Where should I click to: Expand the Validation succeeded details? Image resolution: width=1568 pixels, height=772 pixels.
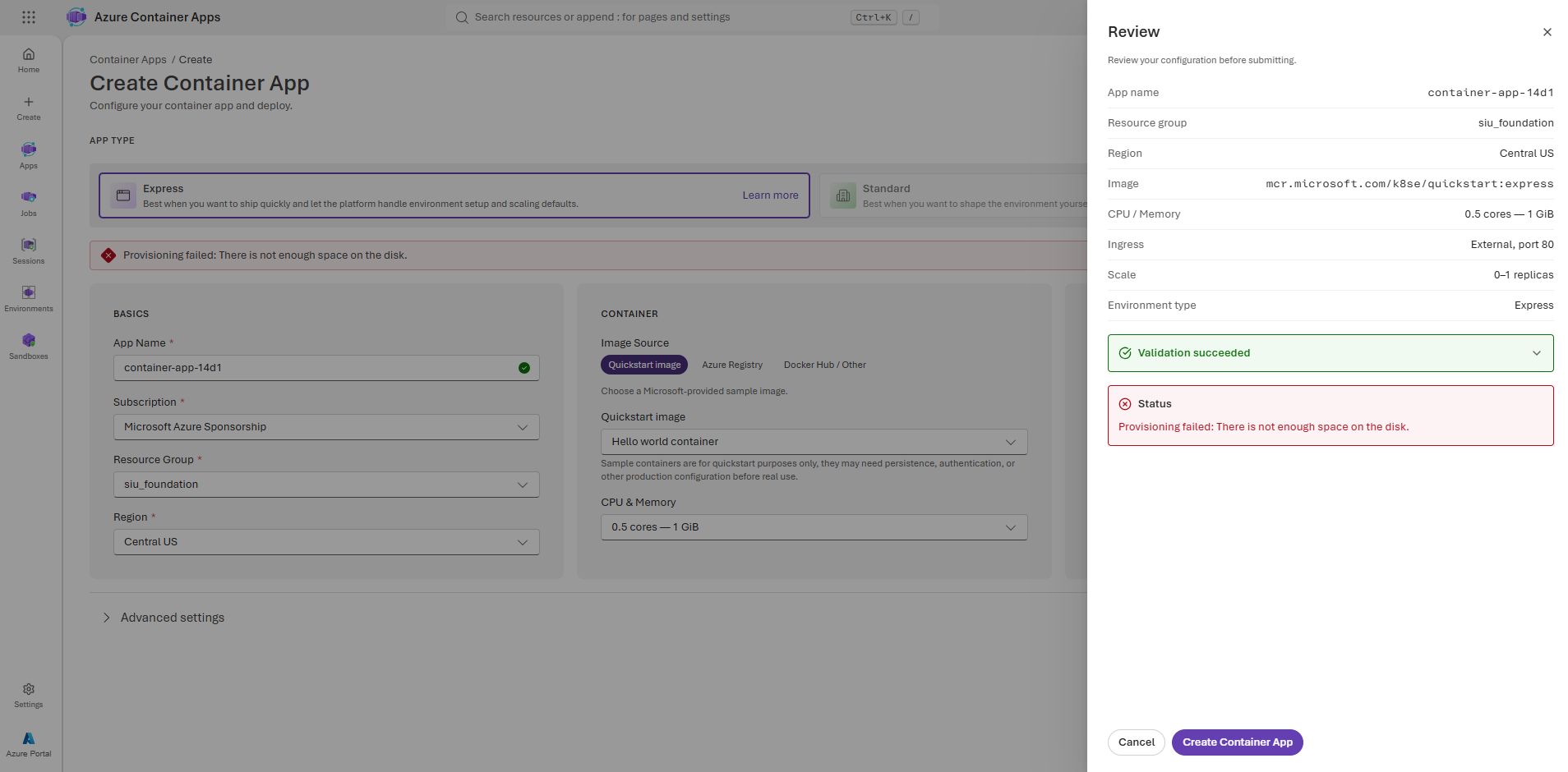pyautogui.click(x=1536, y=353)
